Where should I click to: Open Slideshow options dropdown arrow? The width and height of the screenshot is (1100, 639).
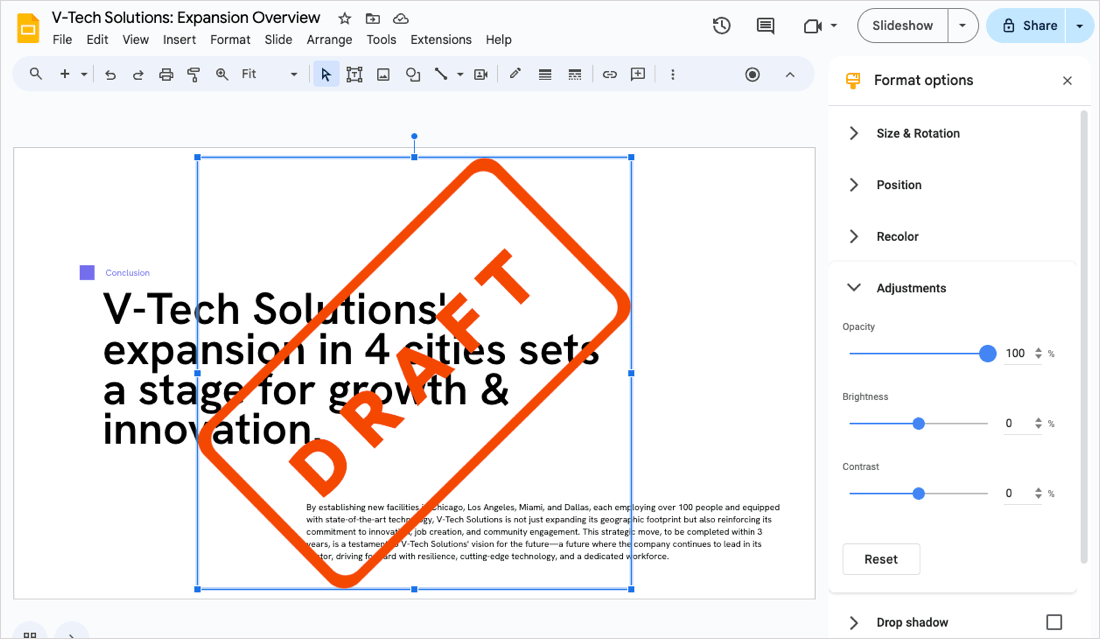962,26
